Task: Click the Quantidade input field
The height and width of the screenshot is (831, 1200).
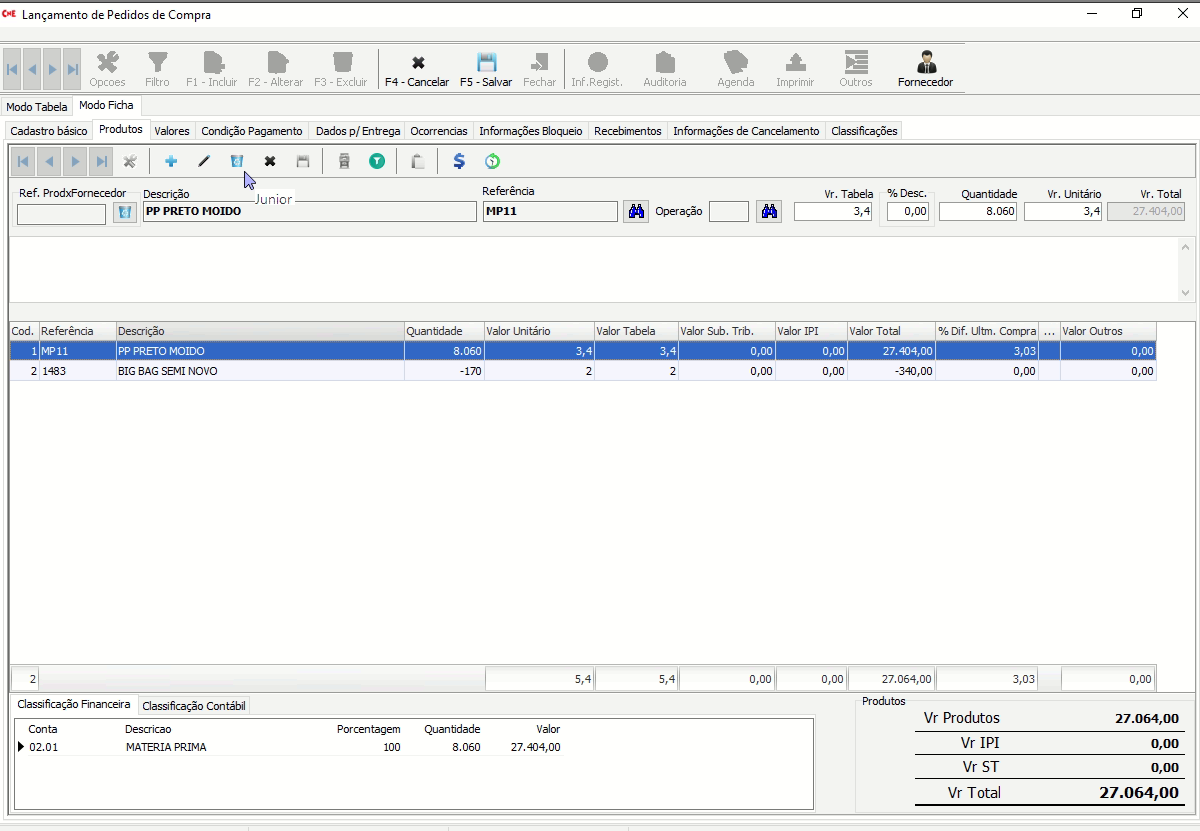Action: coord(978,211)
